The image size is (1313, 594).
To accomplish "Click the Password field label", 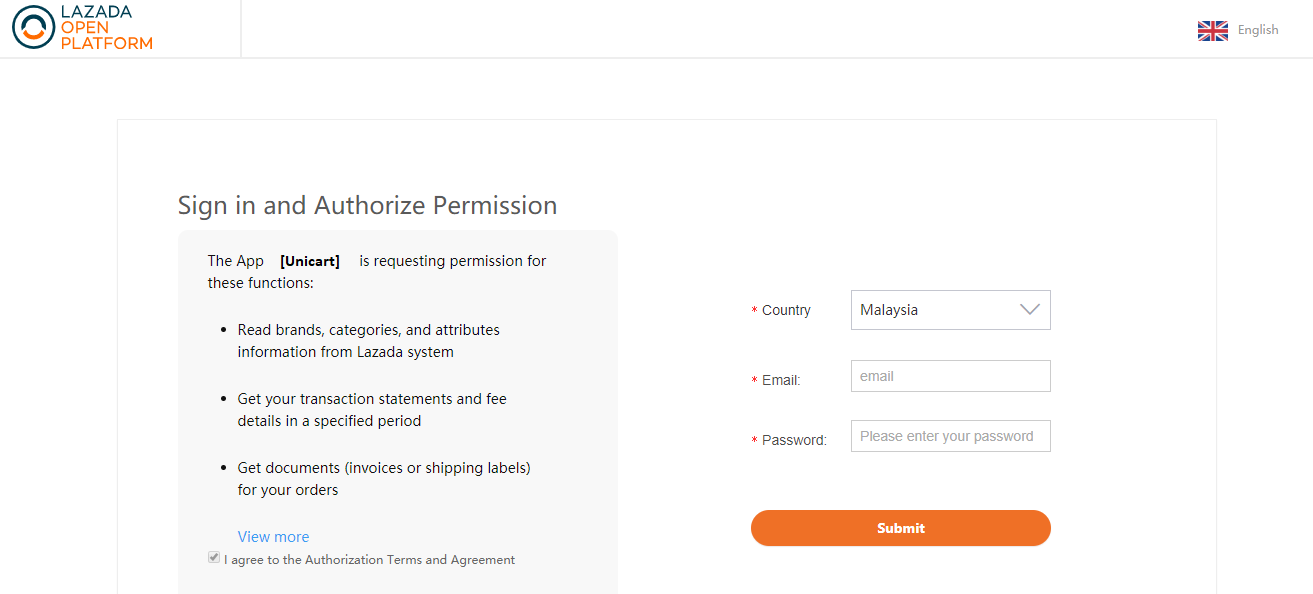I will tap(794, 440).
